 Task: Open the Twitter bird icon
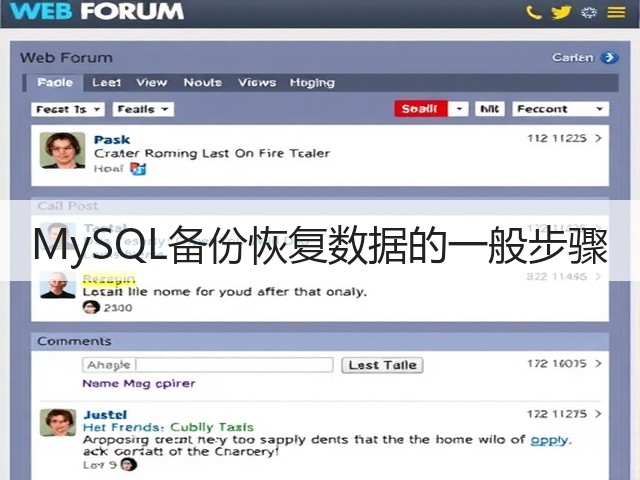click(561, 12)
